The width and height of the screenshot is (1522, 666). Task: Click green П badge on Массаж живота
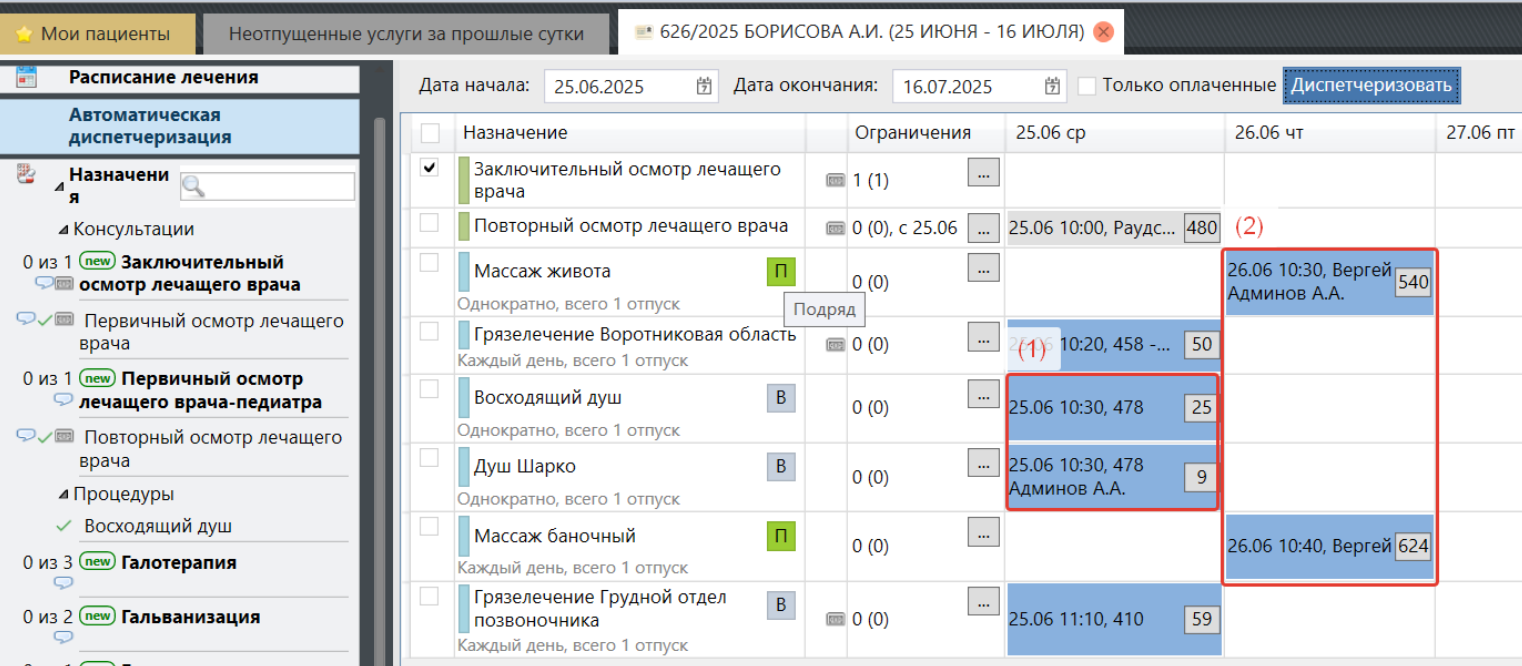[780, 271]
